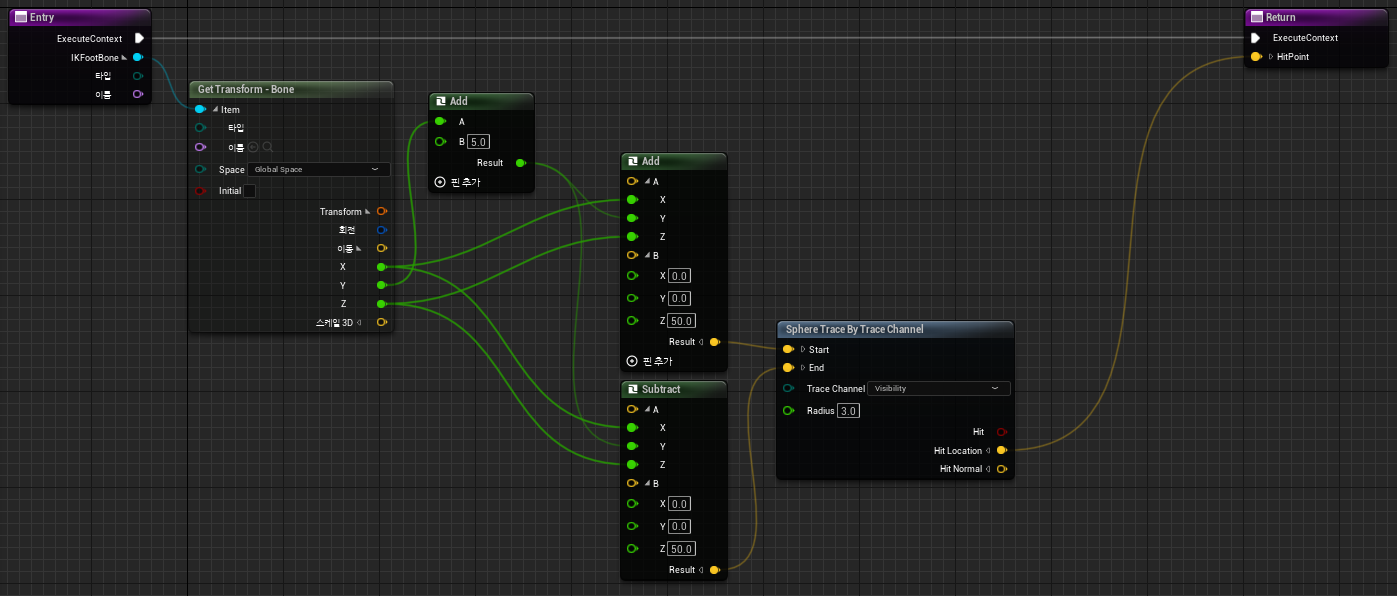1397x596 pixels.
Task: Click the Start input pin on Sphere Trace
Action: point(788,349)
